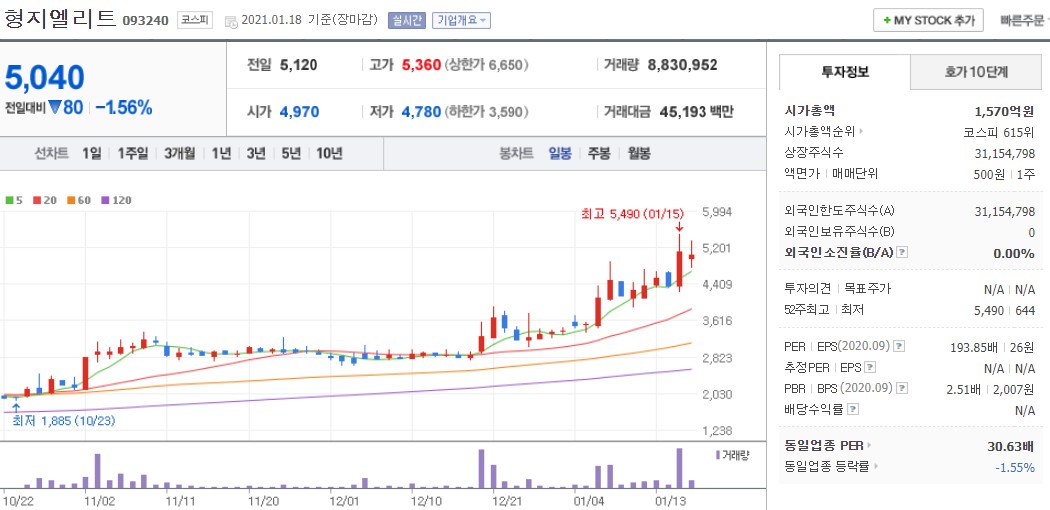Click the -1.56% change rate
This screenshot has height=510, width=1050.
[124, 107]
